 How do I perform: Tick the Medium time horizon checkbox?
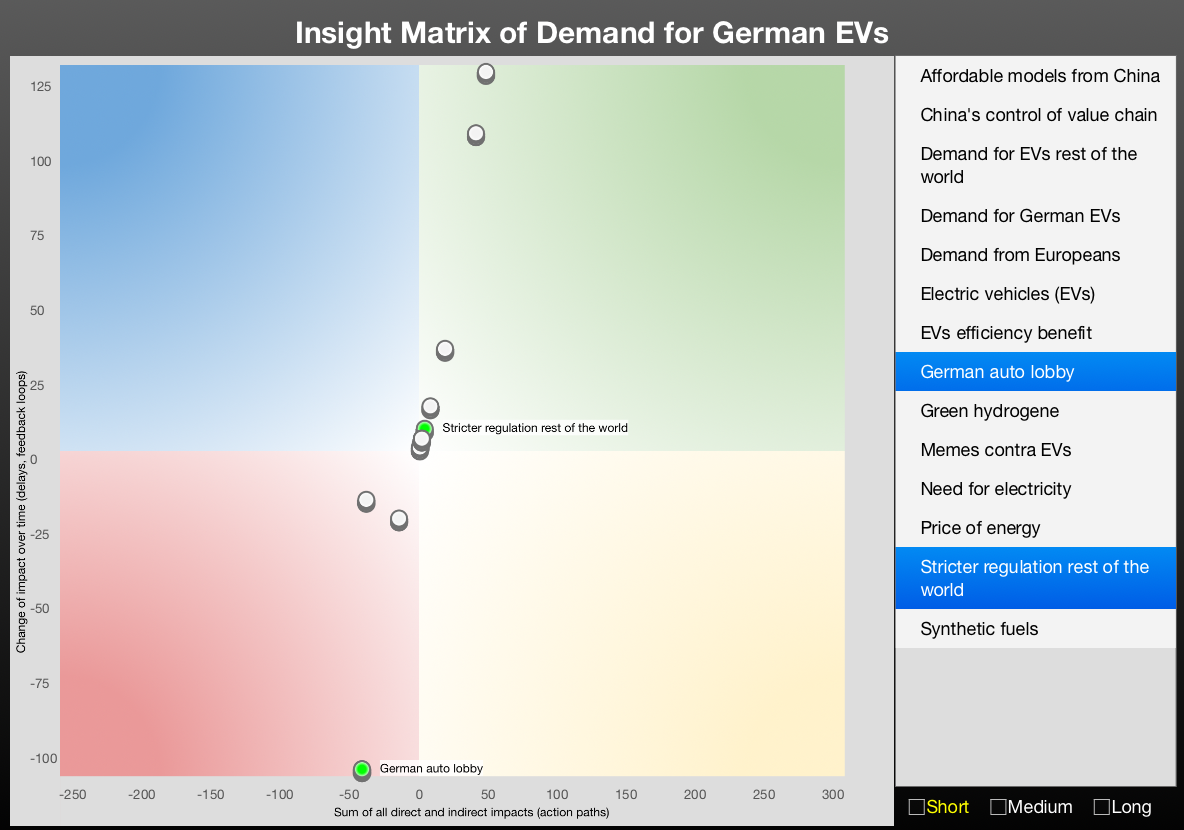click(x=998, y=807)
